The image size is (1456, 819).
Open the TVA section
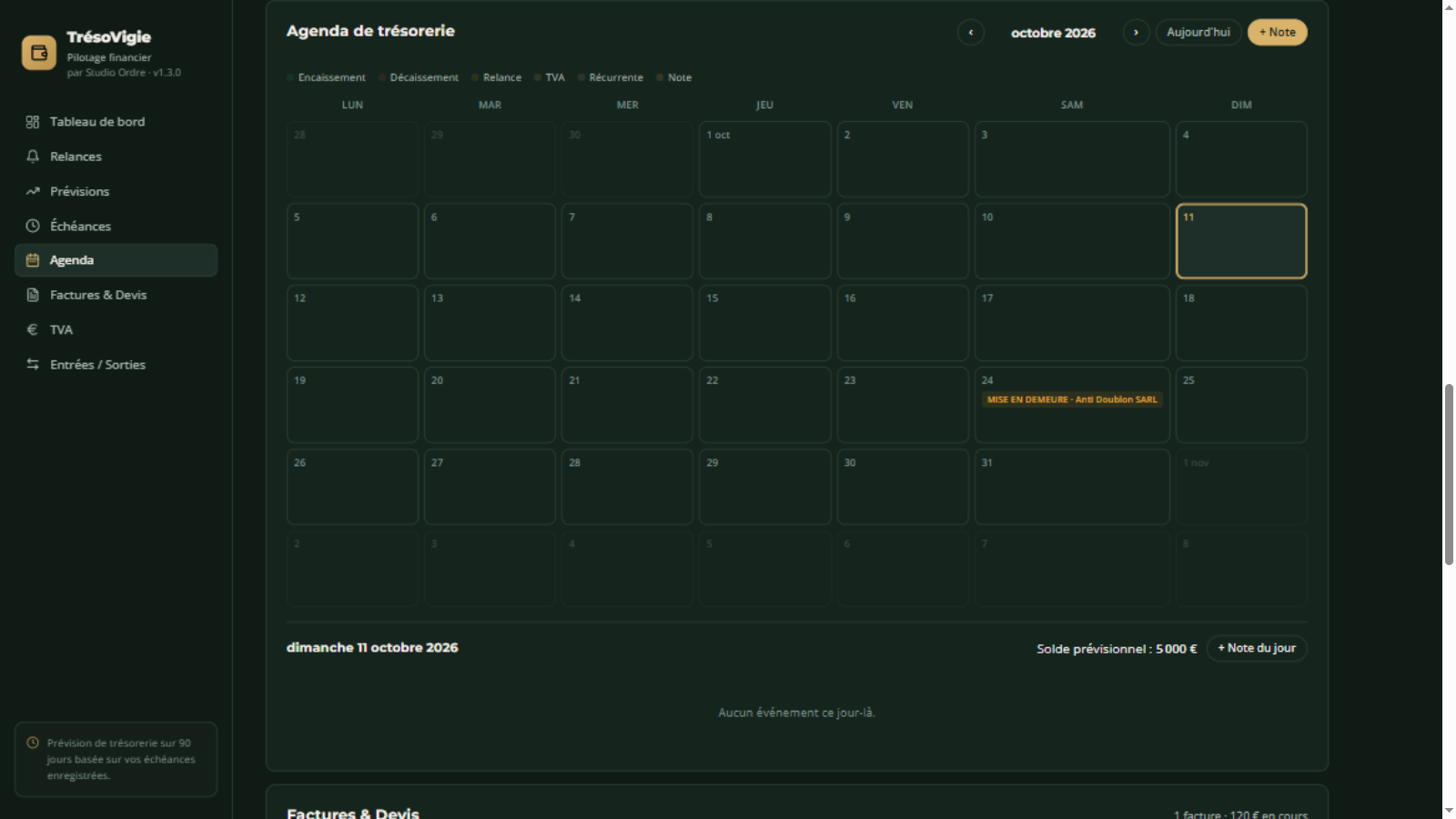[116, 329]
